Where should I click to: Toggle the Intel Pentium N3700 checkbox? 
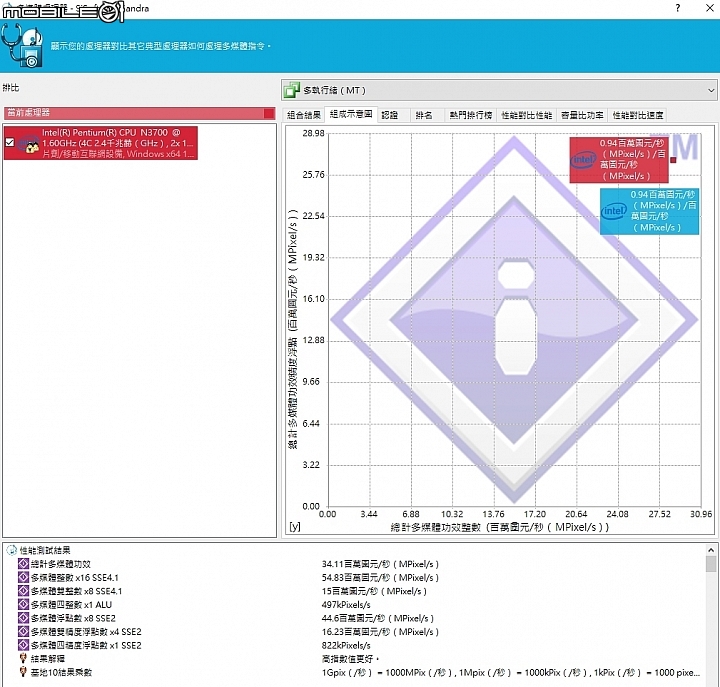pos(10,142)
